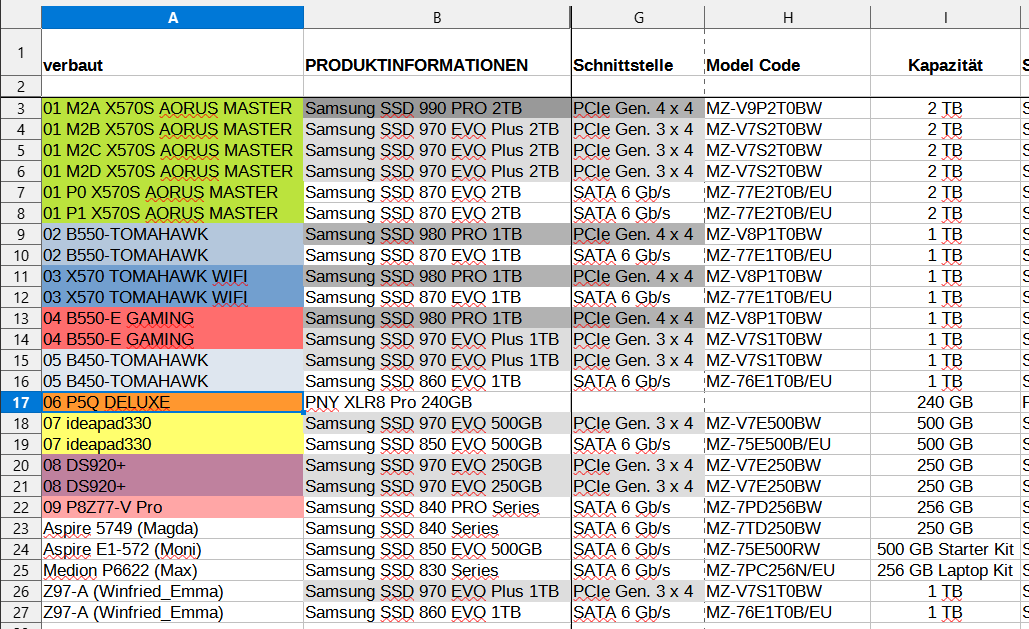Select cell 'Aspire 5749 (Magda)'
Screen dimensions: 1029x629
click(173, 529)
